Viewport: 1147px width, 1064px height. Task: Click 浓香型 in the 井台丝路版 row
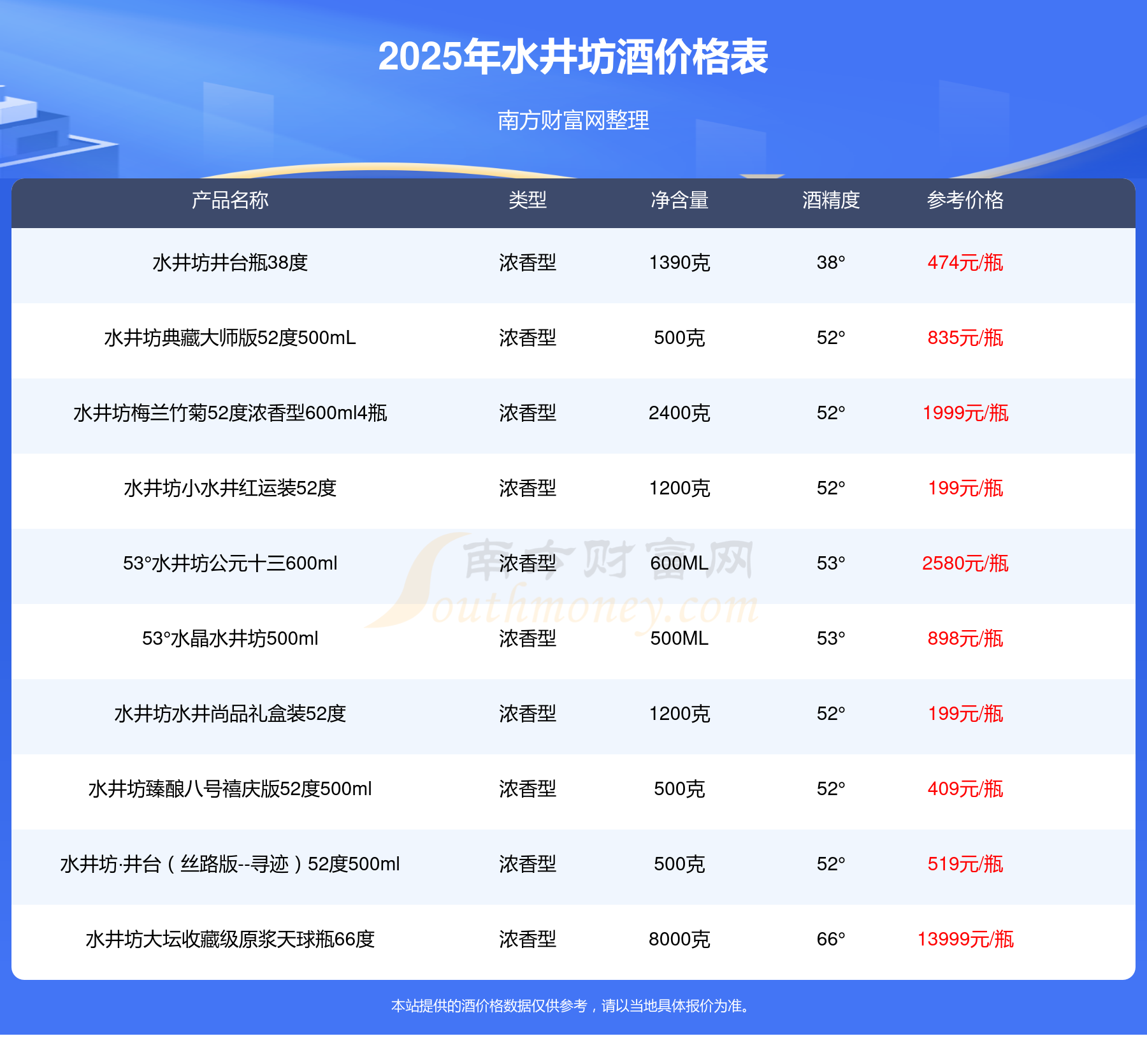pyautogui.click(x=528, y=864)
